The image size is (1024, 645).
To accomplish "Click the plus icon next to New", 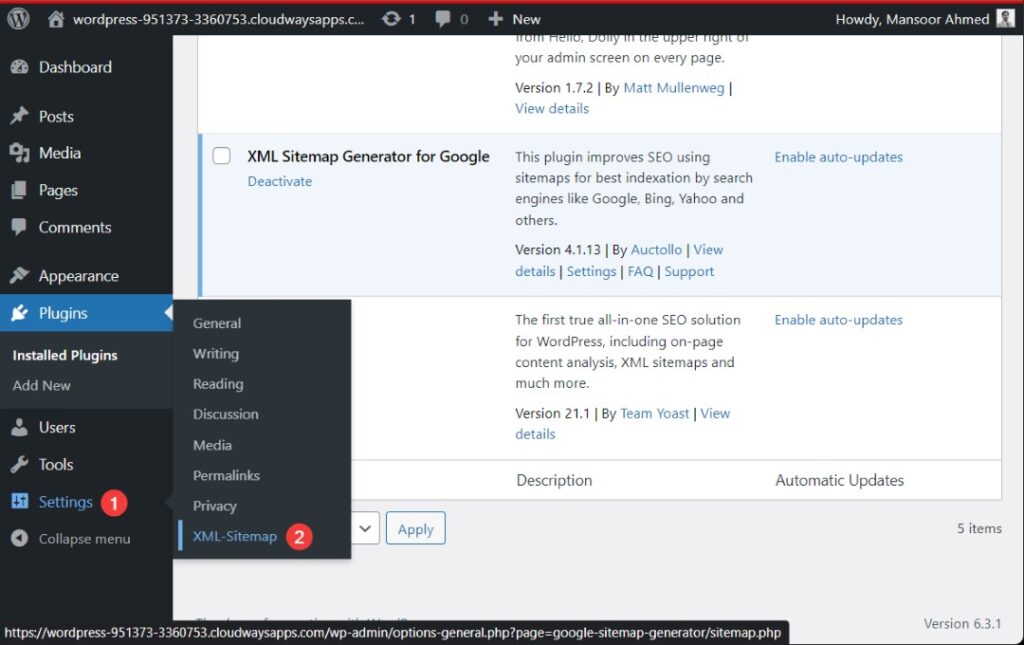I will point(495,19).
